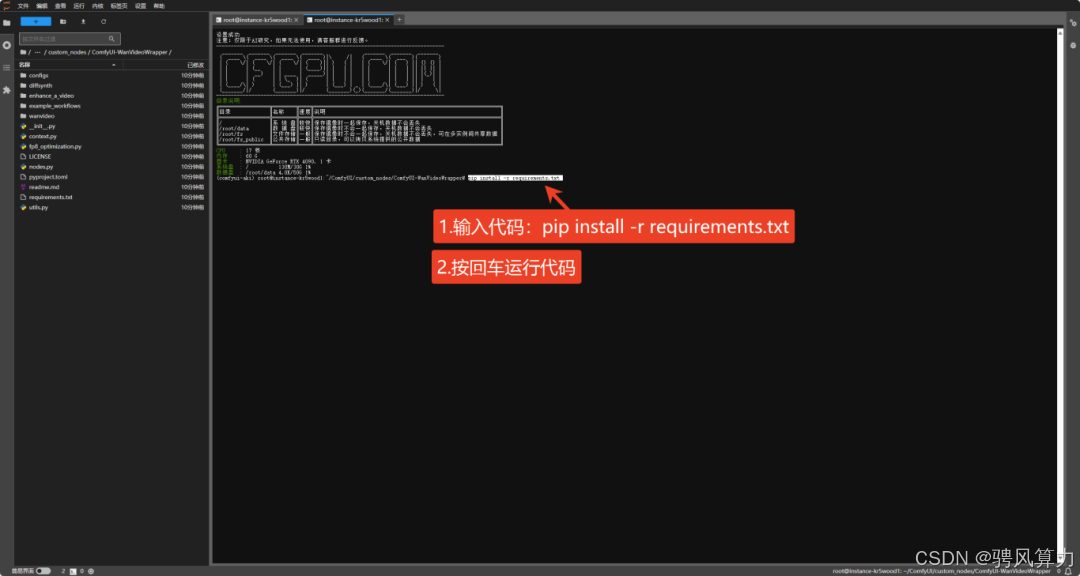
Task: Click the terminals count icon in status bar
Action: [72, 571]
